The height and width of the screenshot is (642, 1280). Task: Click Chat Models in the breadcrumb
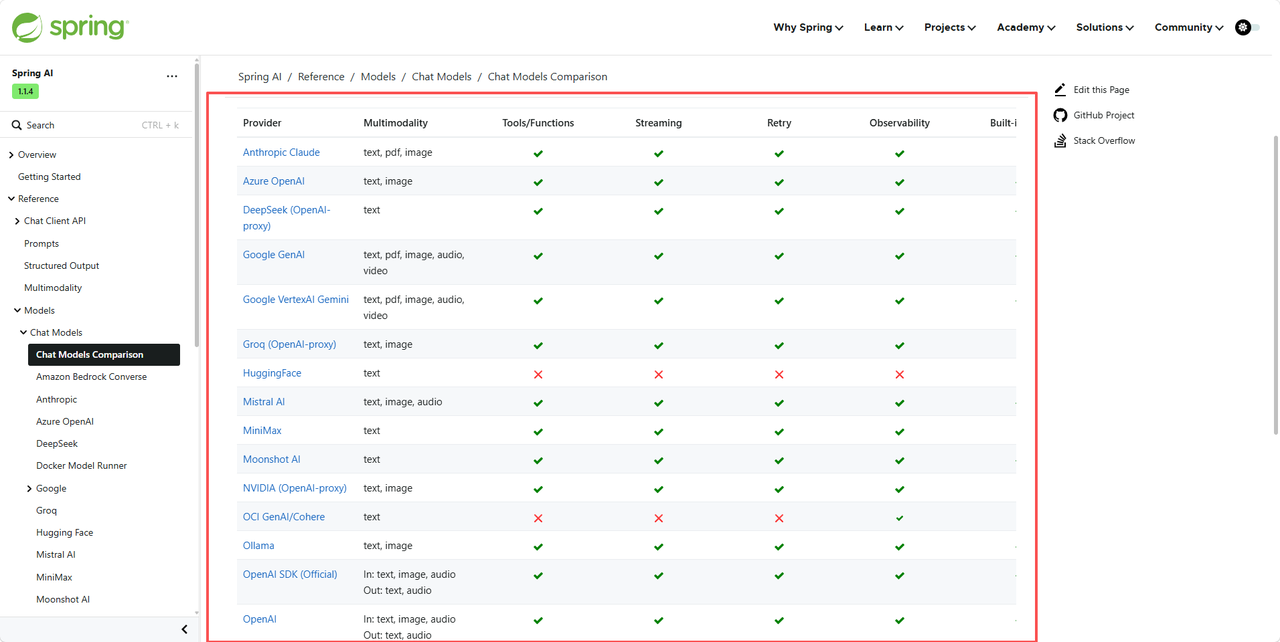[x=441, y=76]
